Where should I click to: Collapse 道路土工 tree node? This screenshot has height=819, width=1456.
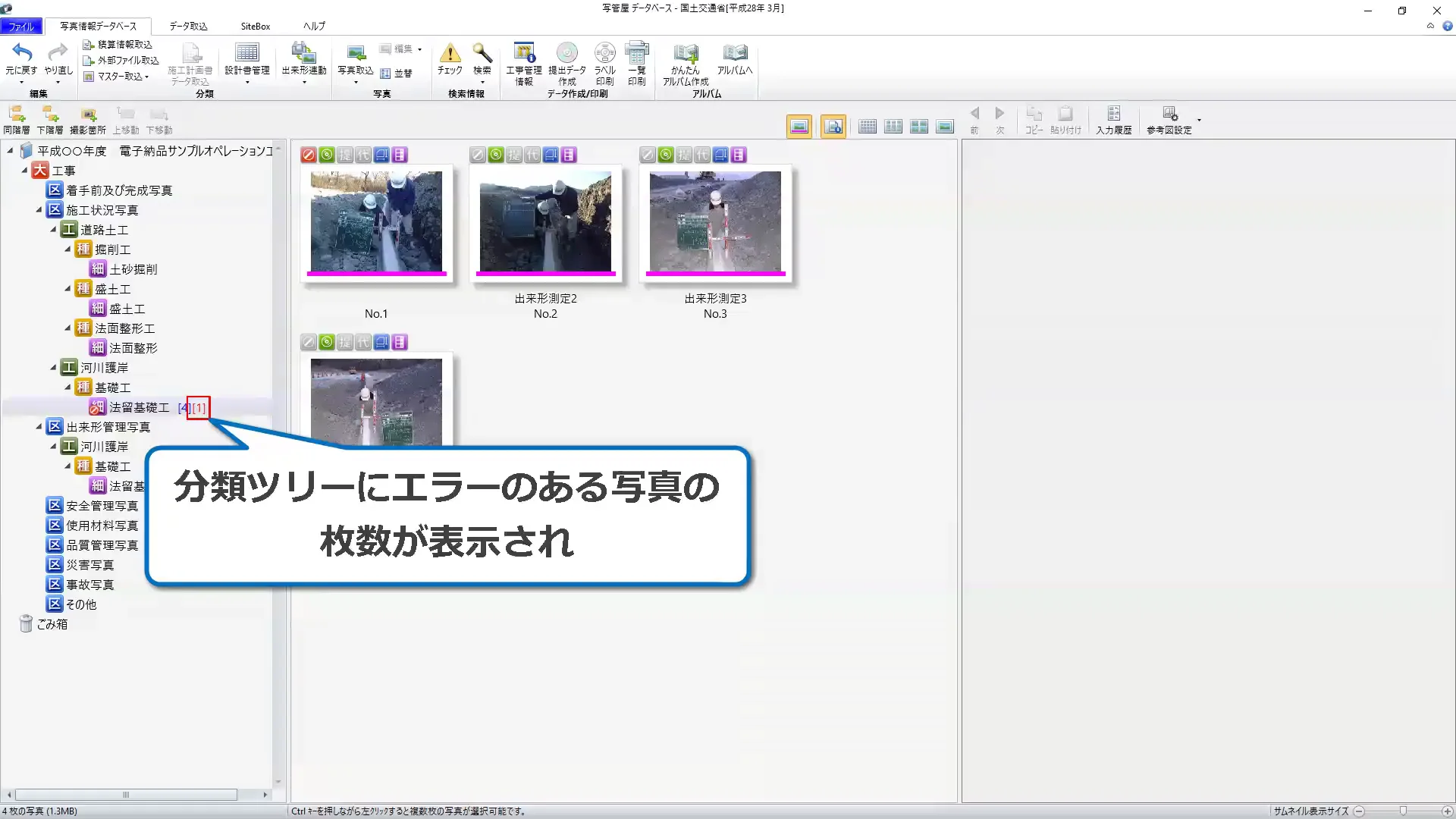[53, 230]
